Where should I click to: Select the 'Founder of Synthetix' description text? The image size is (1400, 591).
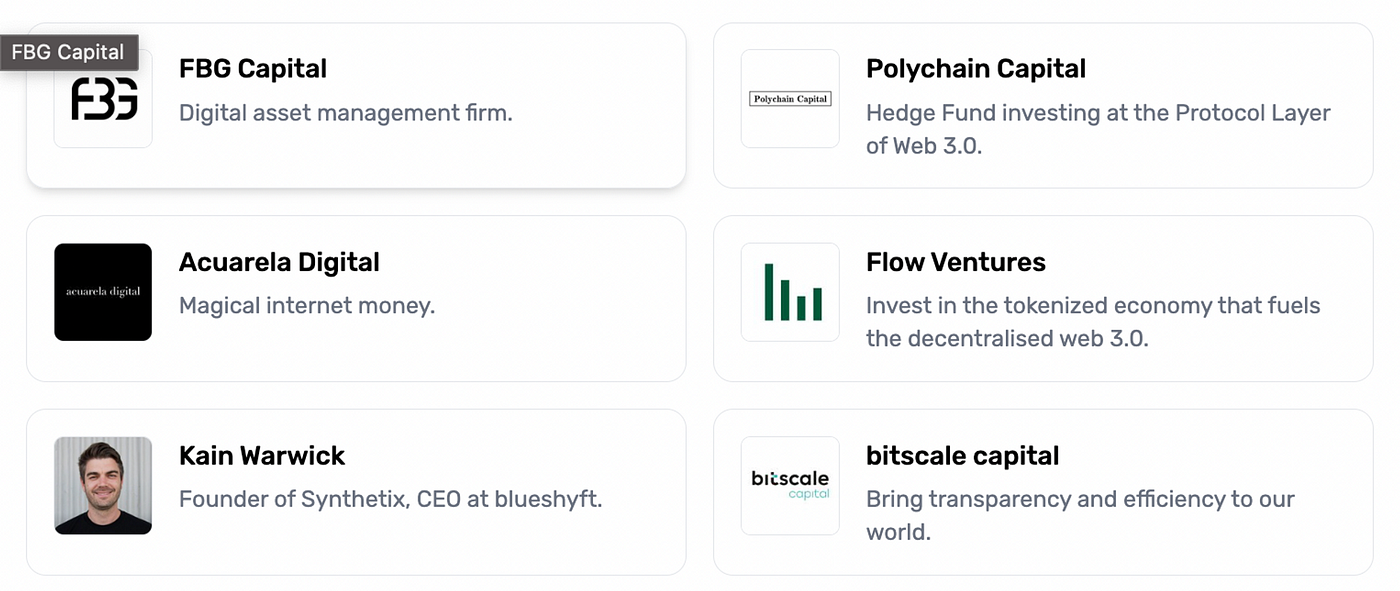(390, 499)
